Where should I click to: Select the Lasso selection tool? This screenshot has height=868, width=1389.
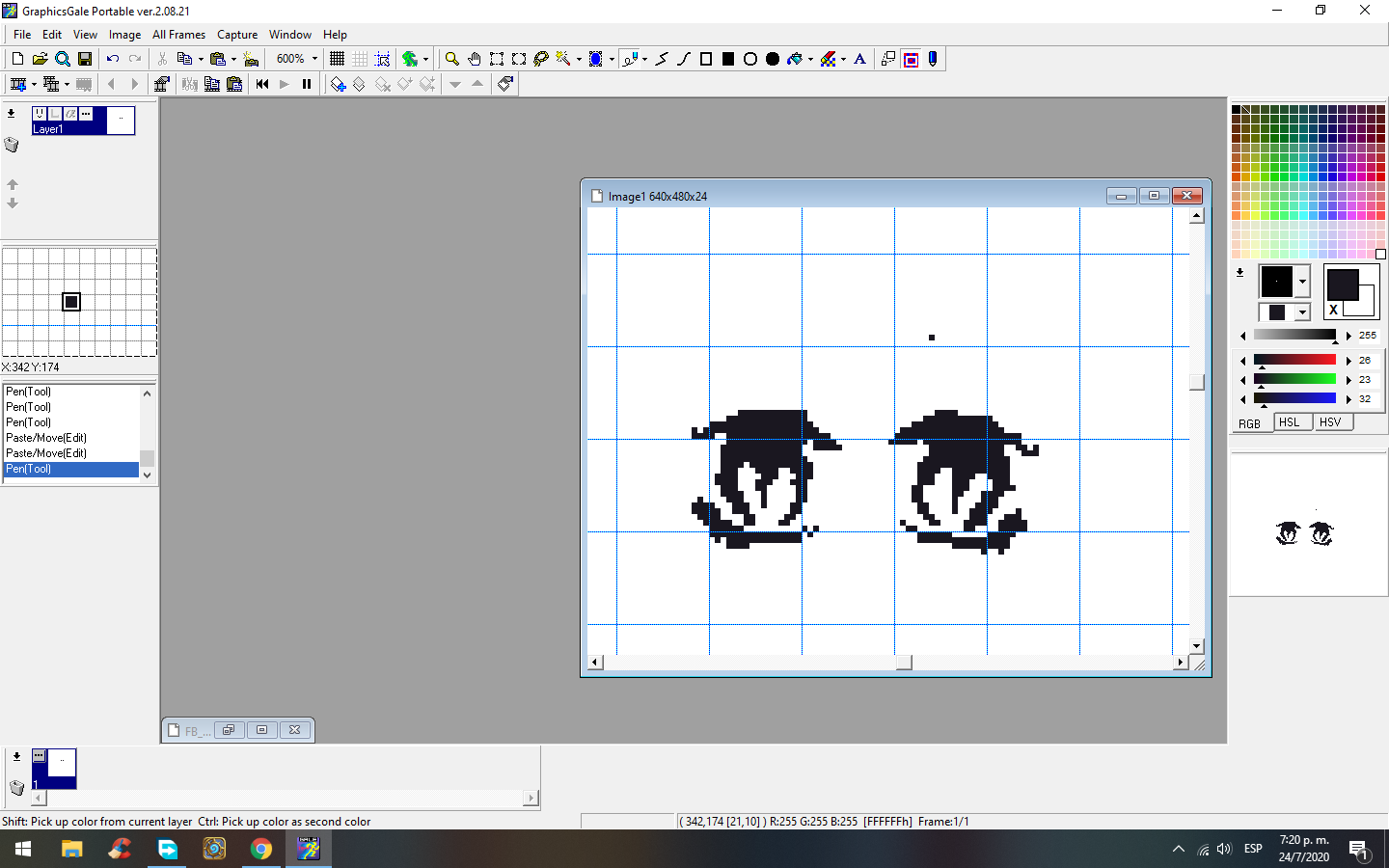[x=540, y=59]
